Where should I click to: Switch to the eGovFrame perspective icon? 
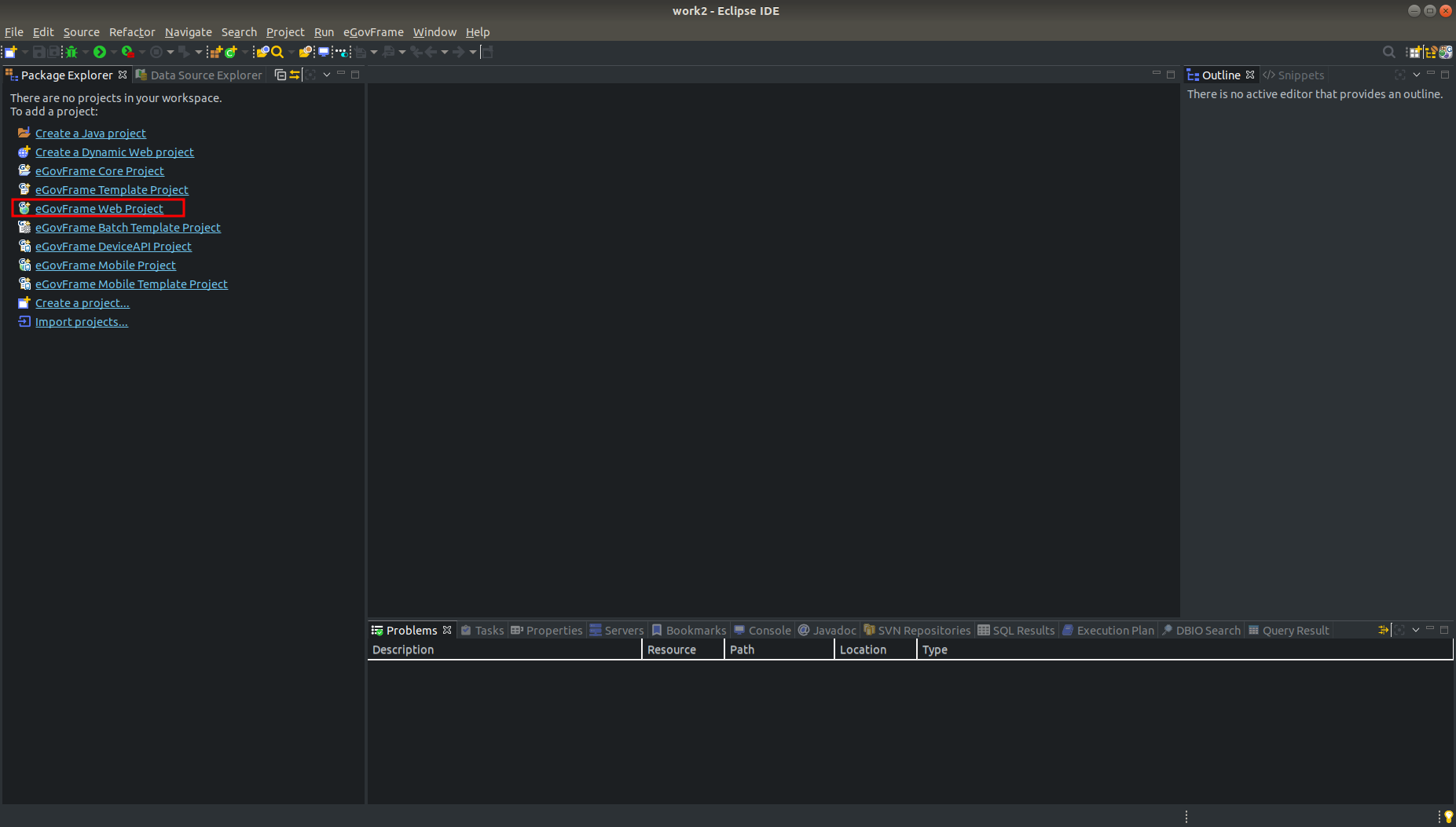click(1446, 52)
